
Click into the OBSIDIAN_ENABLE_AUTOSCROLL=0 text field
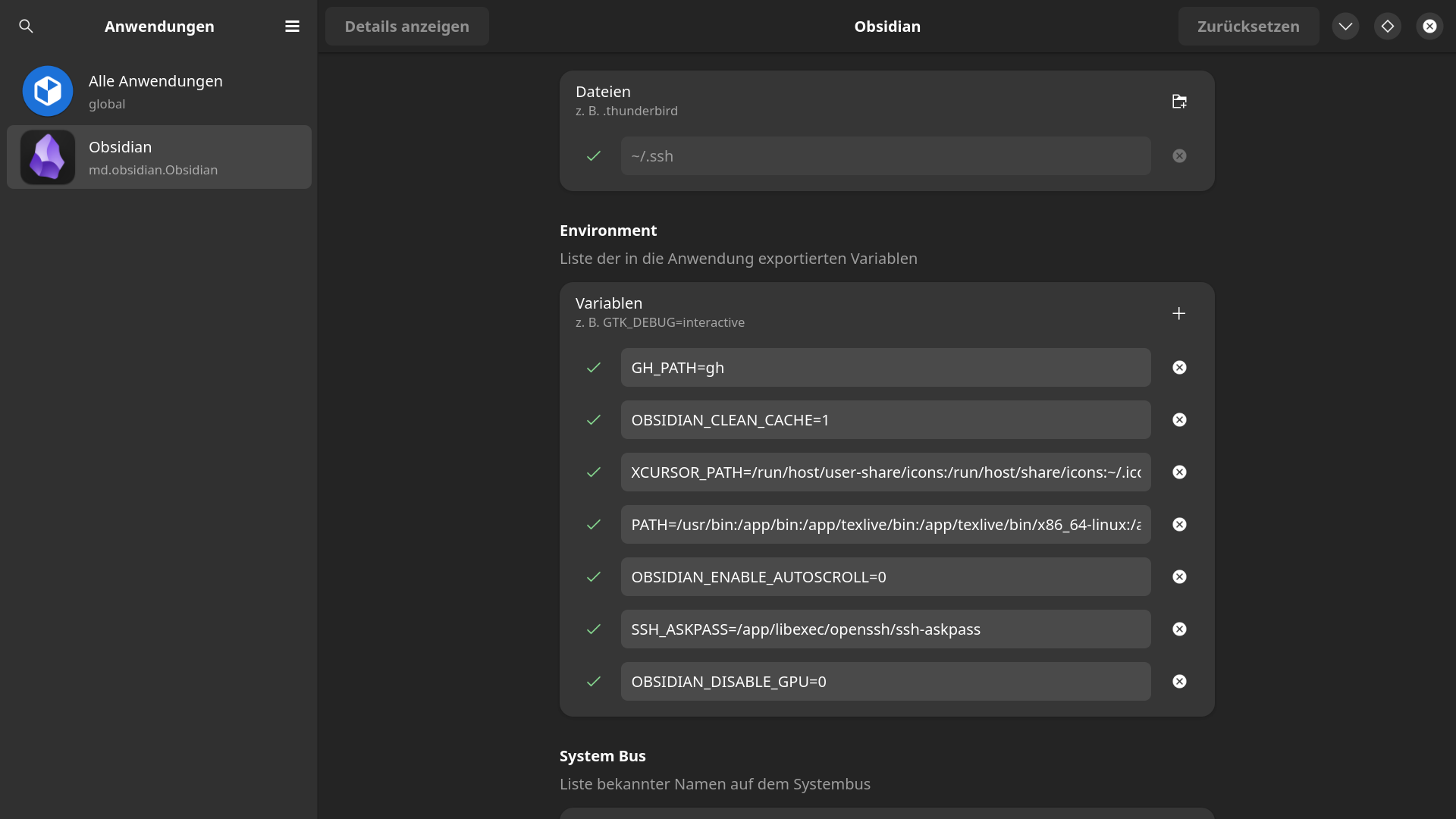(885, 577)
